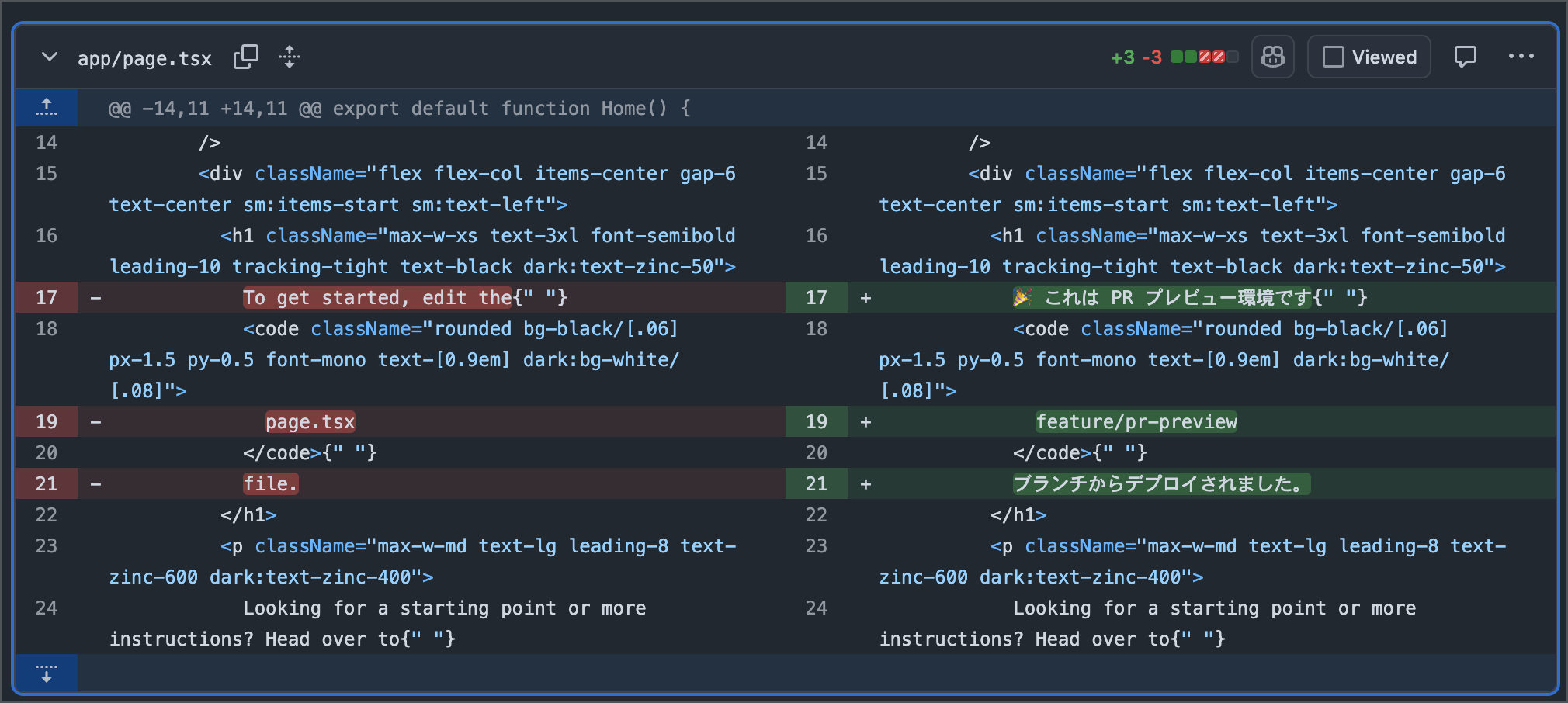Expand hidden lines above the hunk
Image resolution: width=1568 pixels, height=703 pixels.
[47, 108]
